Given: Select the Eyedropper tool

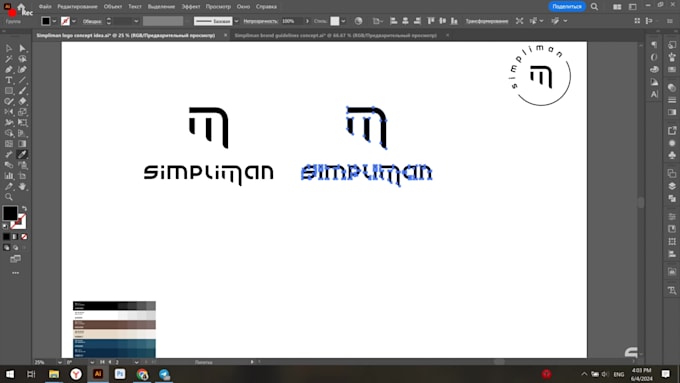Looking at the screenshot, I should (x=23, y=154).
